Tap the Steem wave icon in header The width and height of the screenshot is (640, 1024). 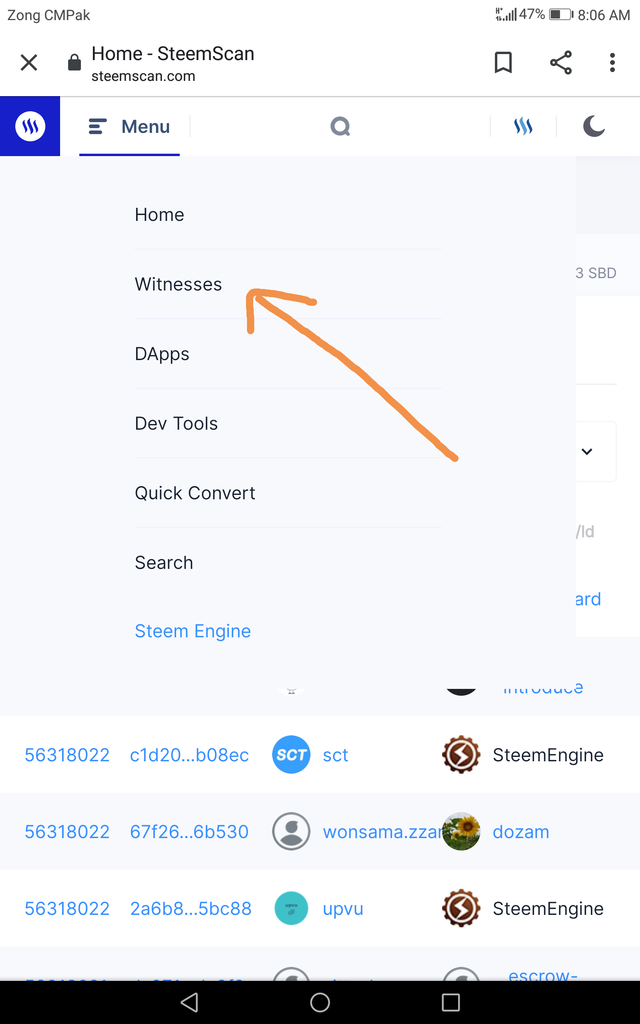(523, 126)
